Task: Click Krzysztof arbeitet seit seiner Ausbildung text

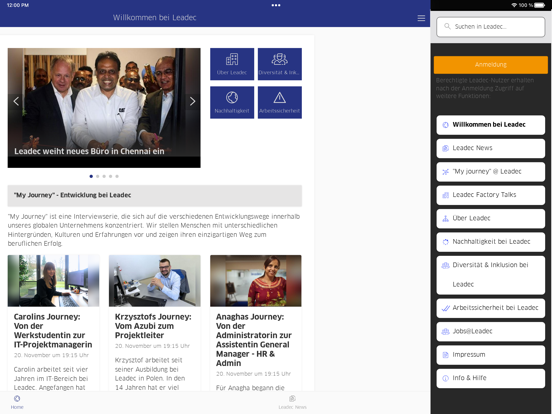Action: pos(150,374)
